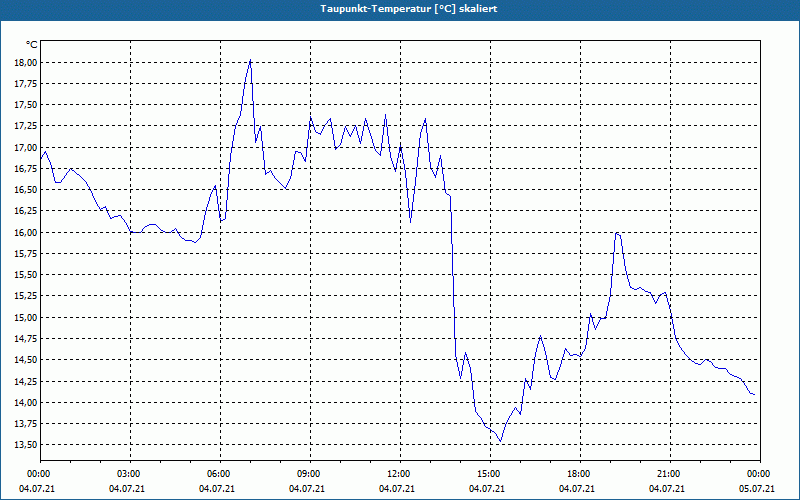Click the 13,50 y-axis value
This screenshot has height=500, width=800.
point(25,445)
